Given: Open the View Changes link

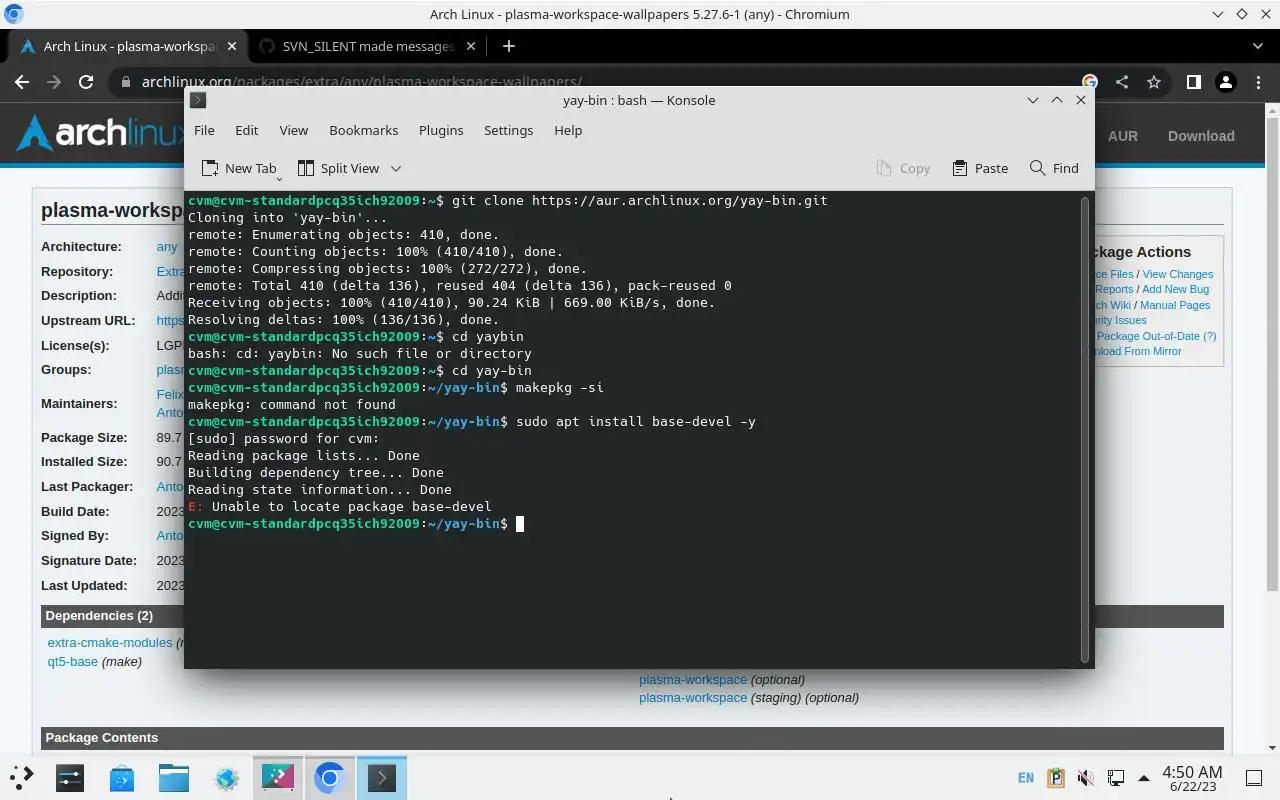Looking at the screenshot, I should (1178, 274).
